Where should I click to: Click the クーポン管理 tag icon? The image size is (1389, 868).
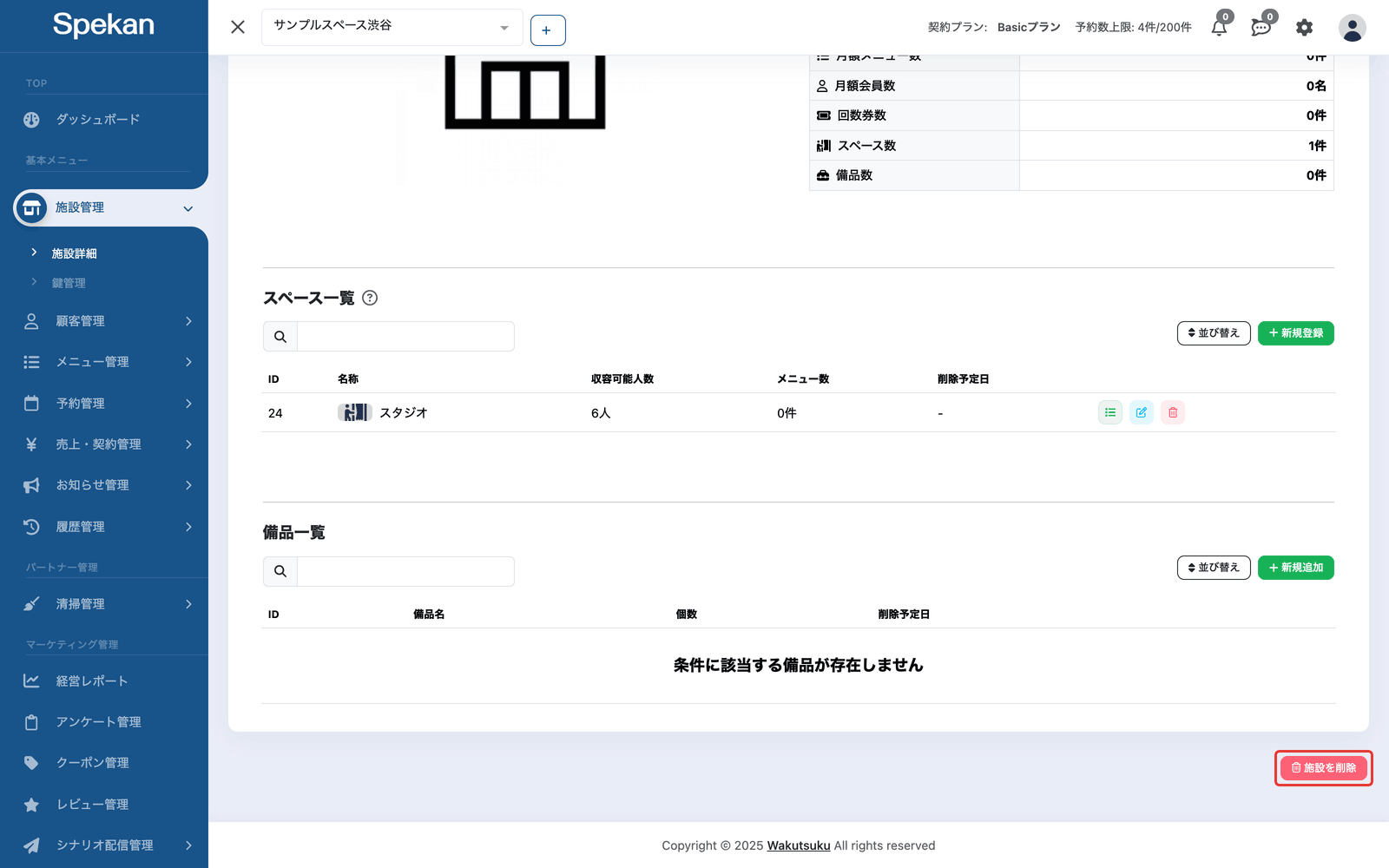click(x=31, y=763)
